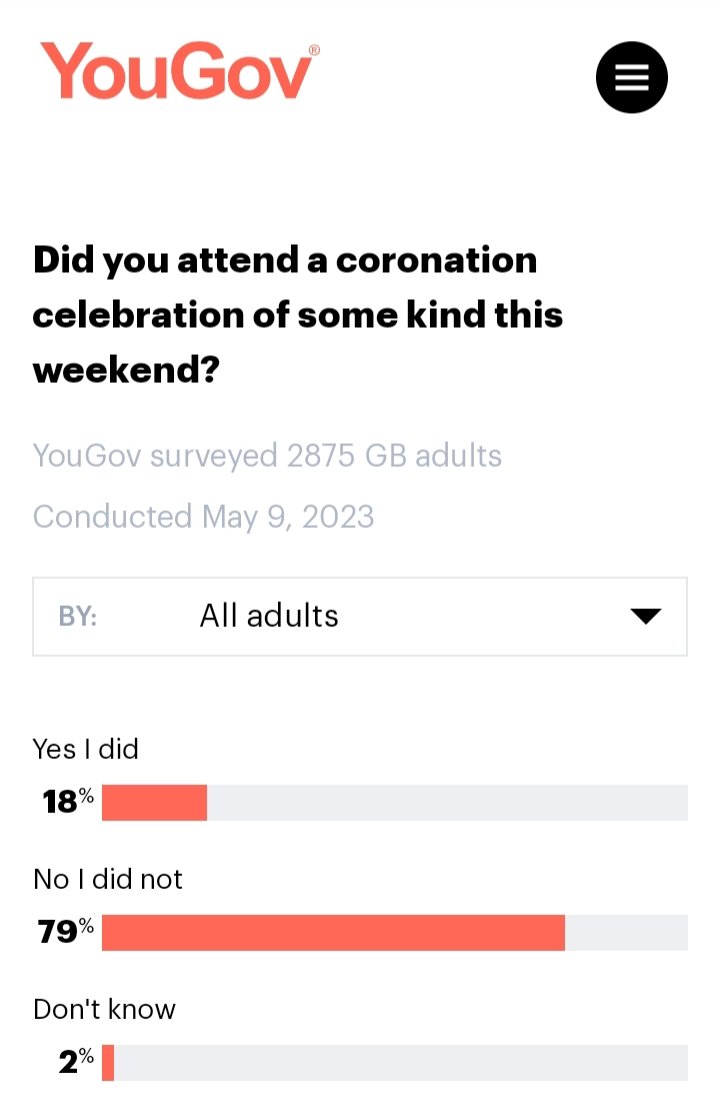Screen dimensions: 720x1096
Task: Click the 'BY:' label in filter
Action: tap(78, 616)
